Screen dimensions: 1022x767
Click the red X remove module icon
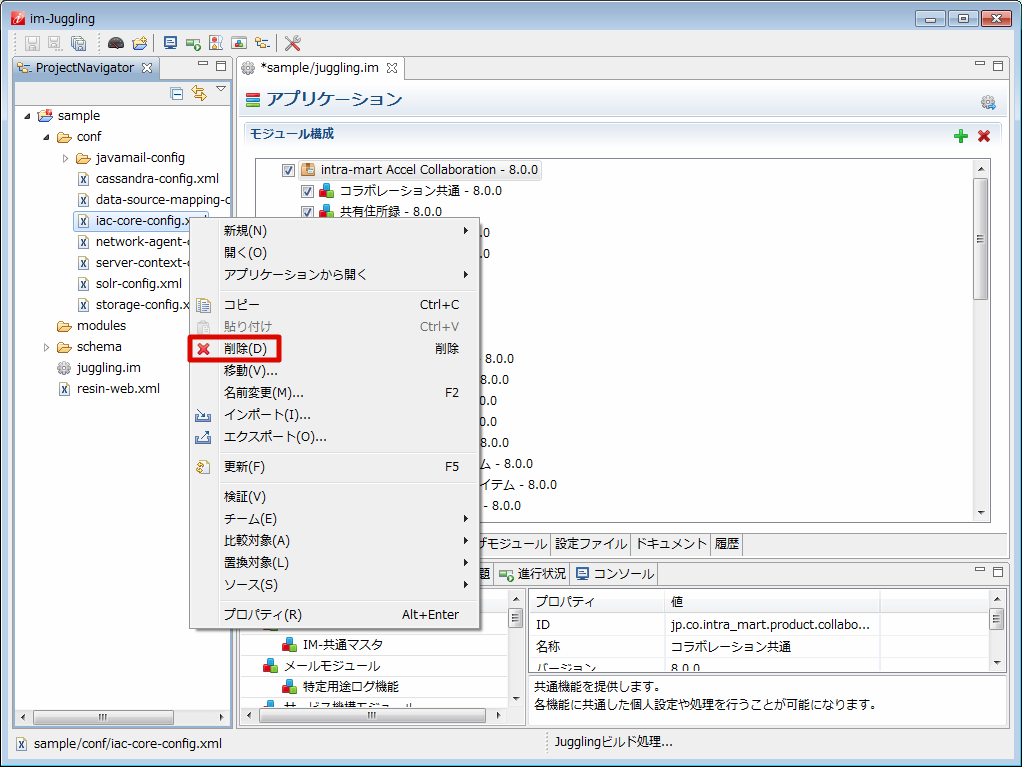coord(984,136)
